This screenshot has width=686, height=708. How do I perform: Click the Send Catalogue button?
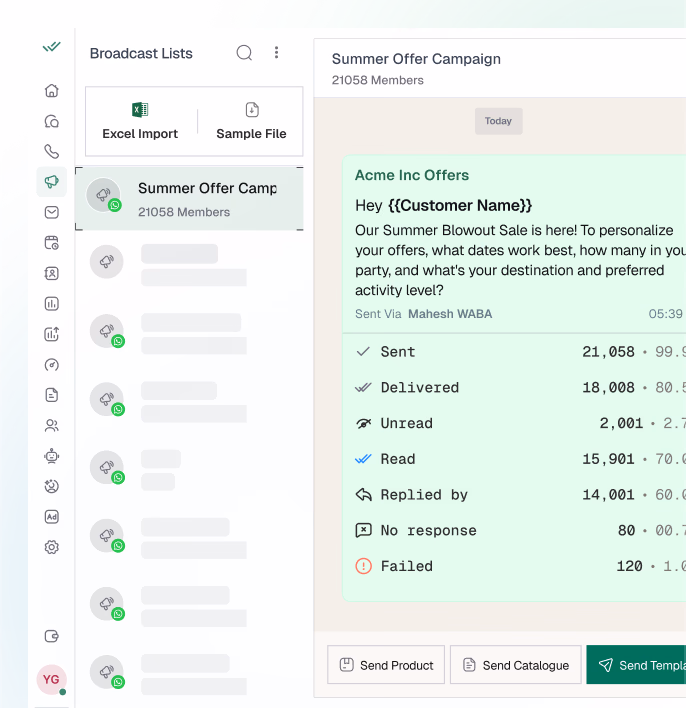pos(515,665)
